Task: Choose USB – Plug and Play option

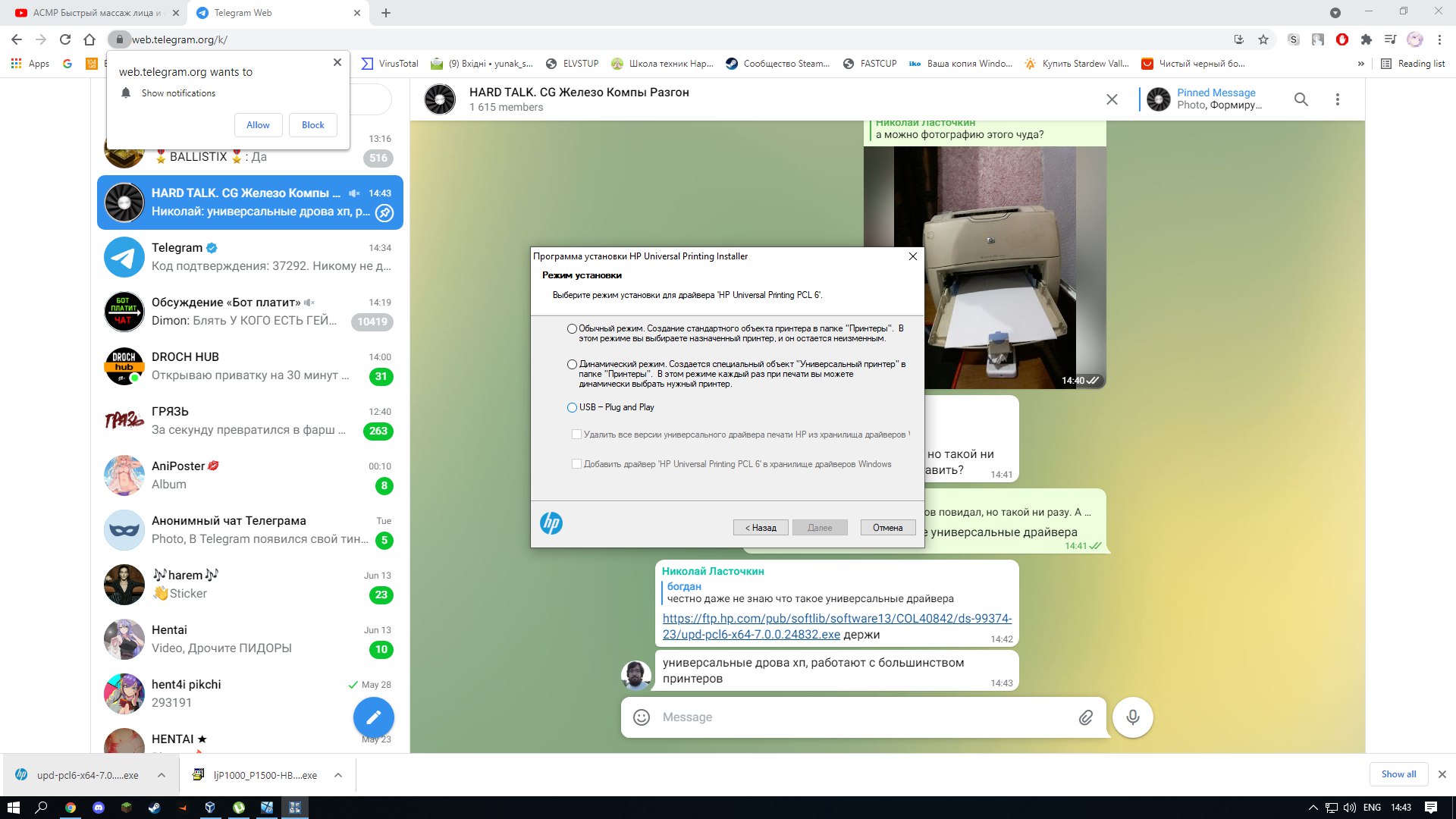Action: point(572,408)
